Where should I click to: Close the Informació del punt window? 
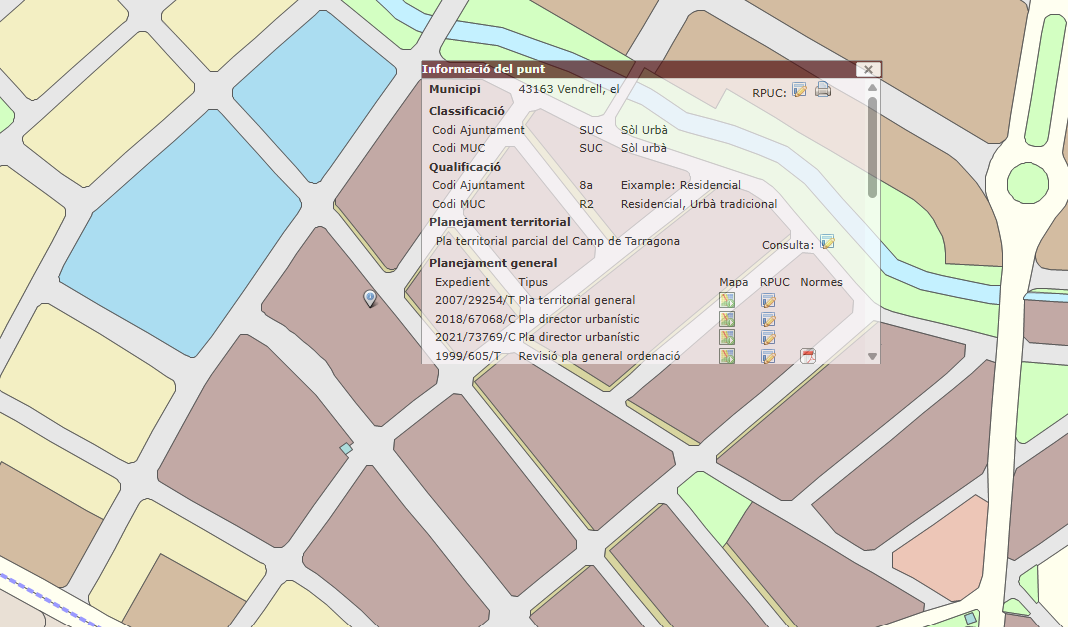pyautogui.click(x=867, y=69)
